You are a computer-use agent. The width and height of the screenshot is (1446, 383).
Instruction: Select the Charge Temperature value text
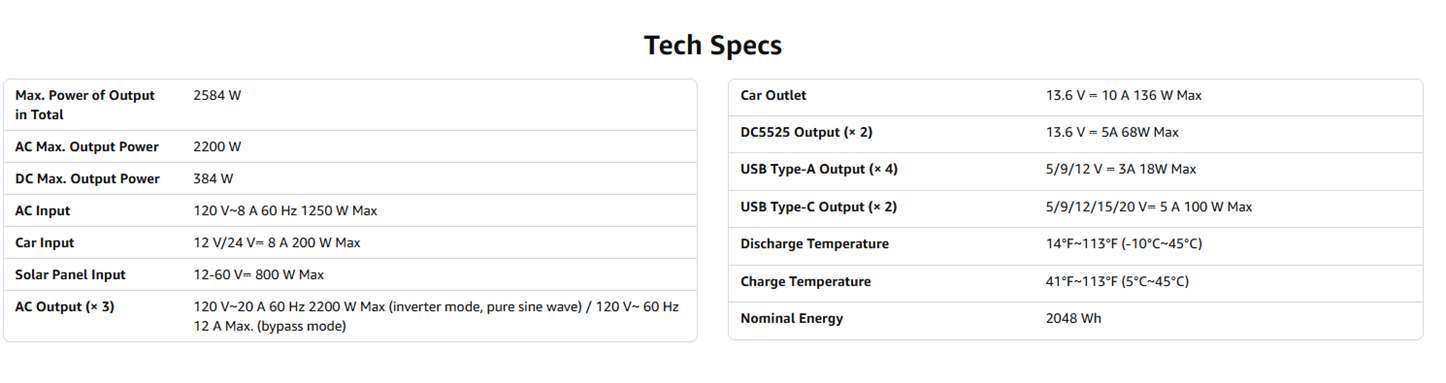tap(1117, 282)
